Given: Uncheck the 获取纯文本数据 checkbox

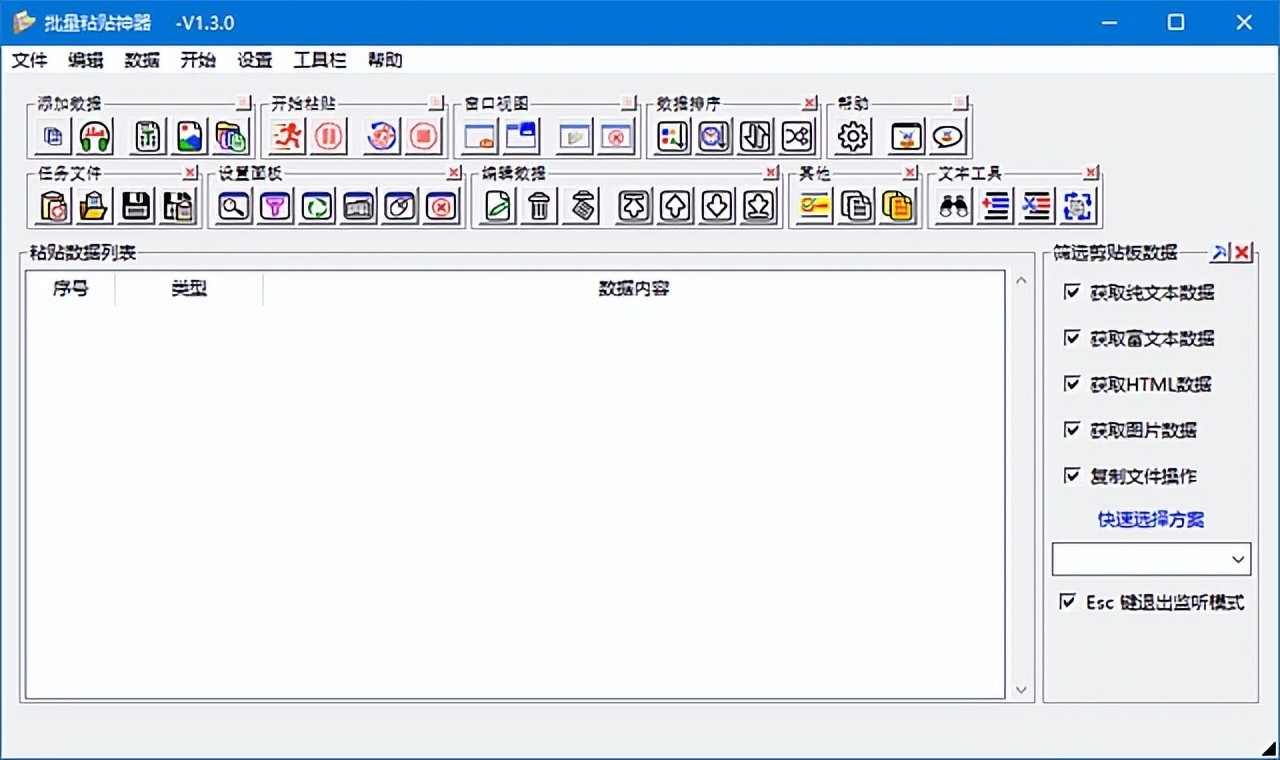Looking at the screenshot, I should [1072, 292].
